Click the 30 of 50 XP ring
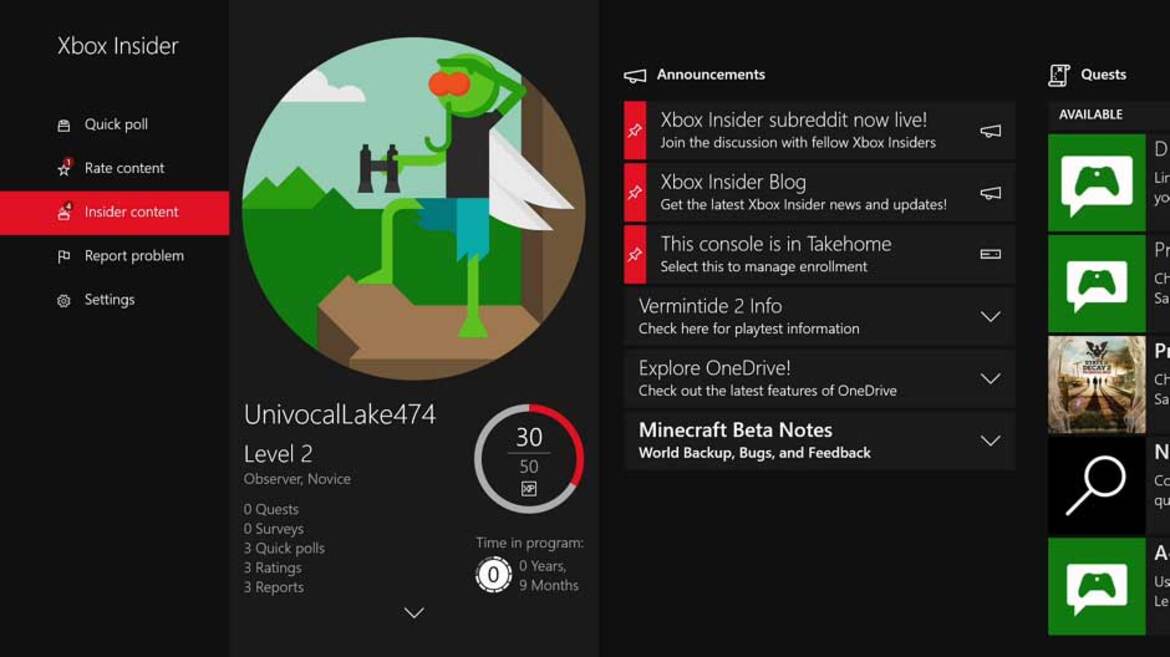This screenshot has height=657, width=1170. (529, 458)
